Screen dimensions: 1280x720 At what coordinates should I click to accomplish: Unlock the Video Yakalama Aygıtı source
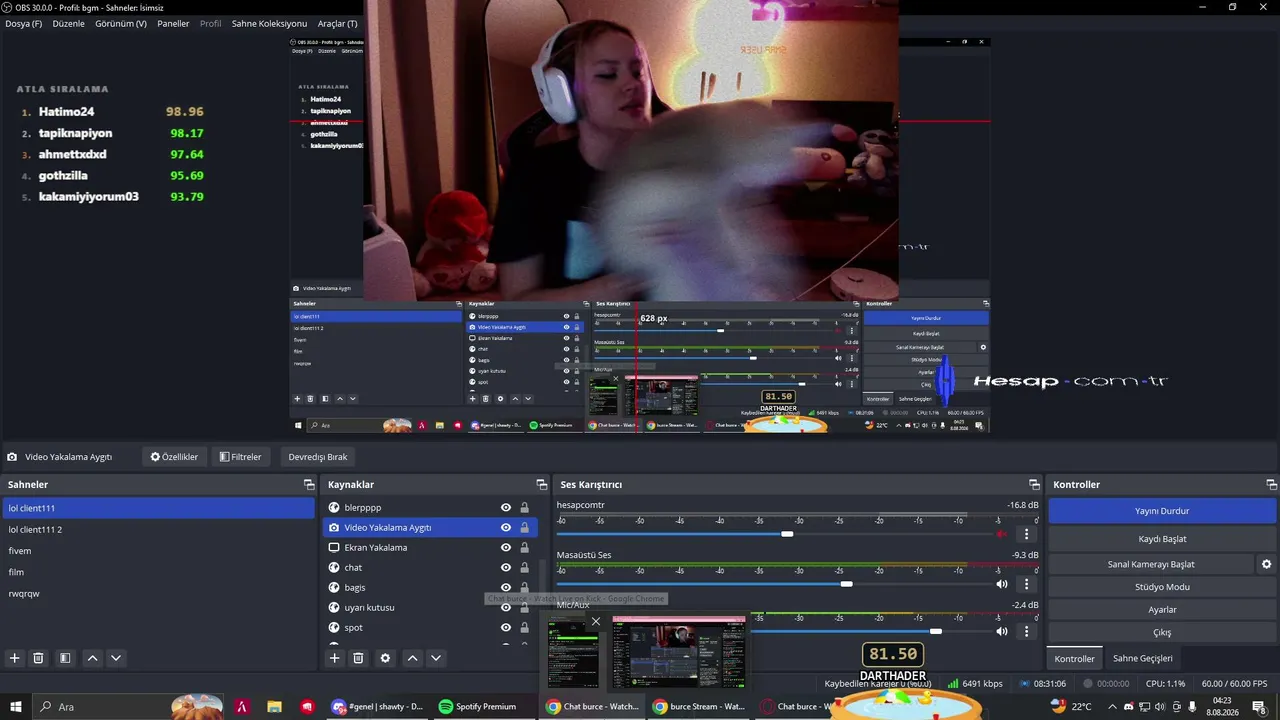pos(524,528)
